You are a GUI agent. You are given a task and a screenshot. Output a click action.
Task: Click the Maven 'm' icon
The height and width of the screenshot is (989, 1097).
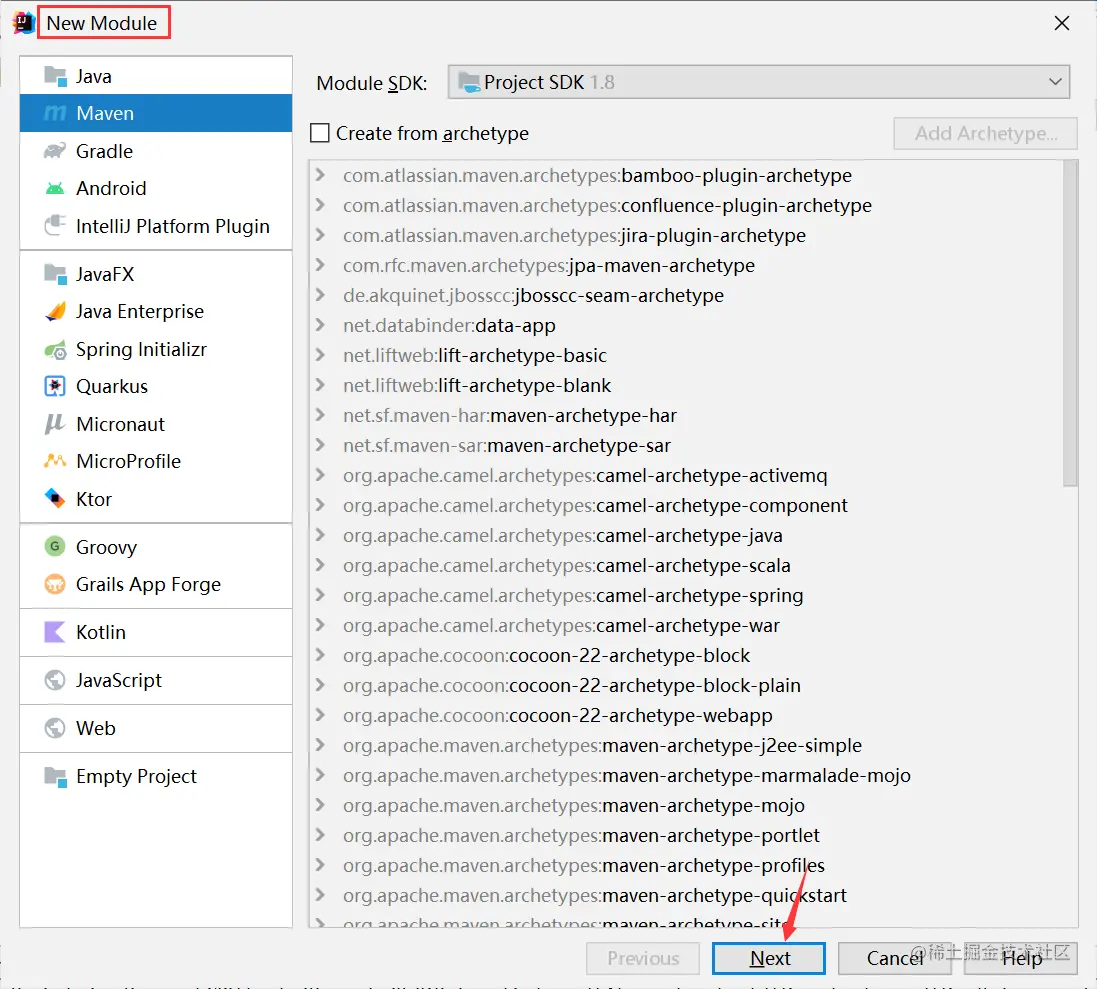pyautogui.click(x=55, y=113)
